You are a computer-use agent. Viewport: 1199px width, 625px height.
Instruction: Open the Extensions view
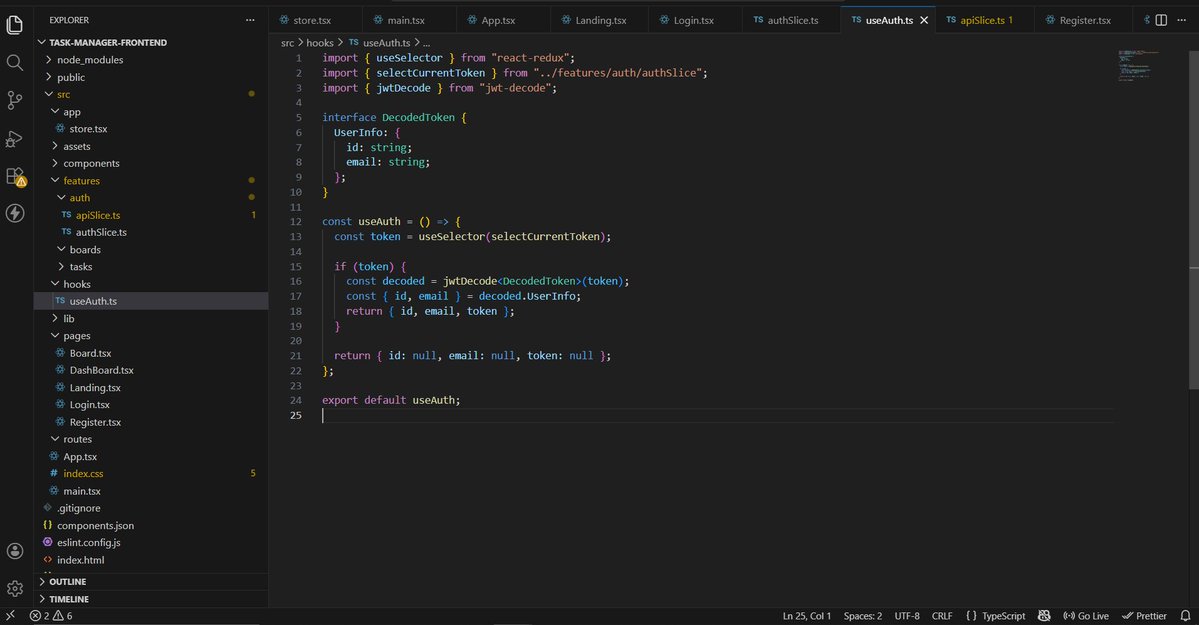click(x=15, y=177)
